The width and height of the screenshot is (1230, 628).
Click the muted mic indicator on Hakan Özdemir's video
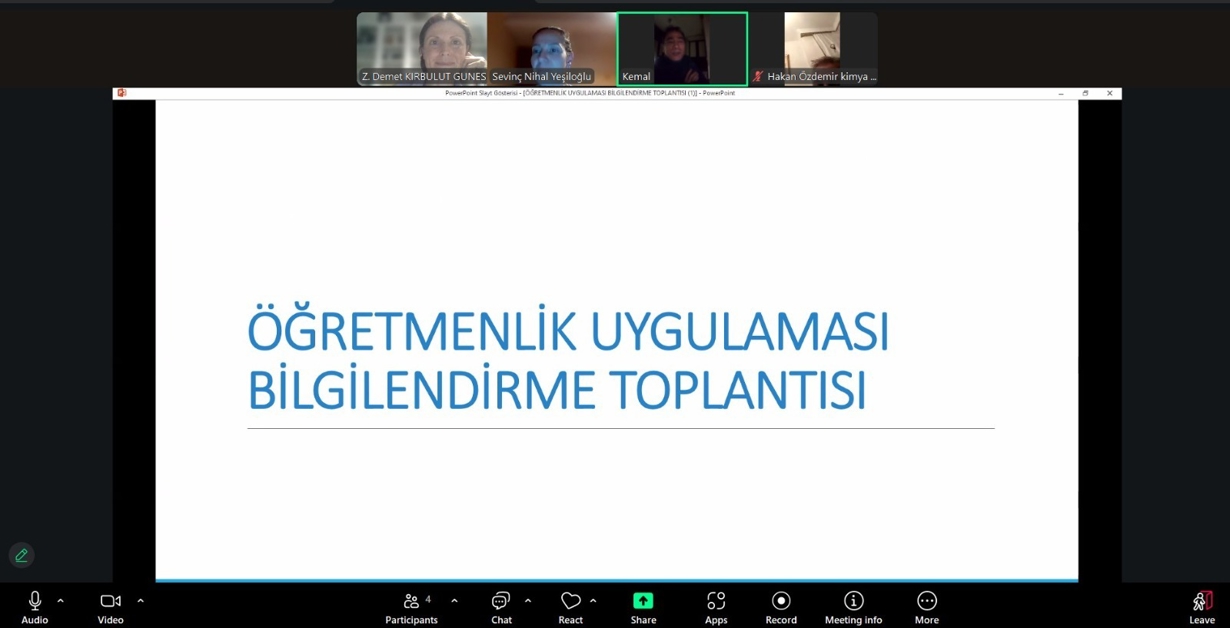[x=757, y=75]
